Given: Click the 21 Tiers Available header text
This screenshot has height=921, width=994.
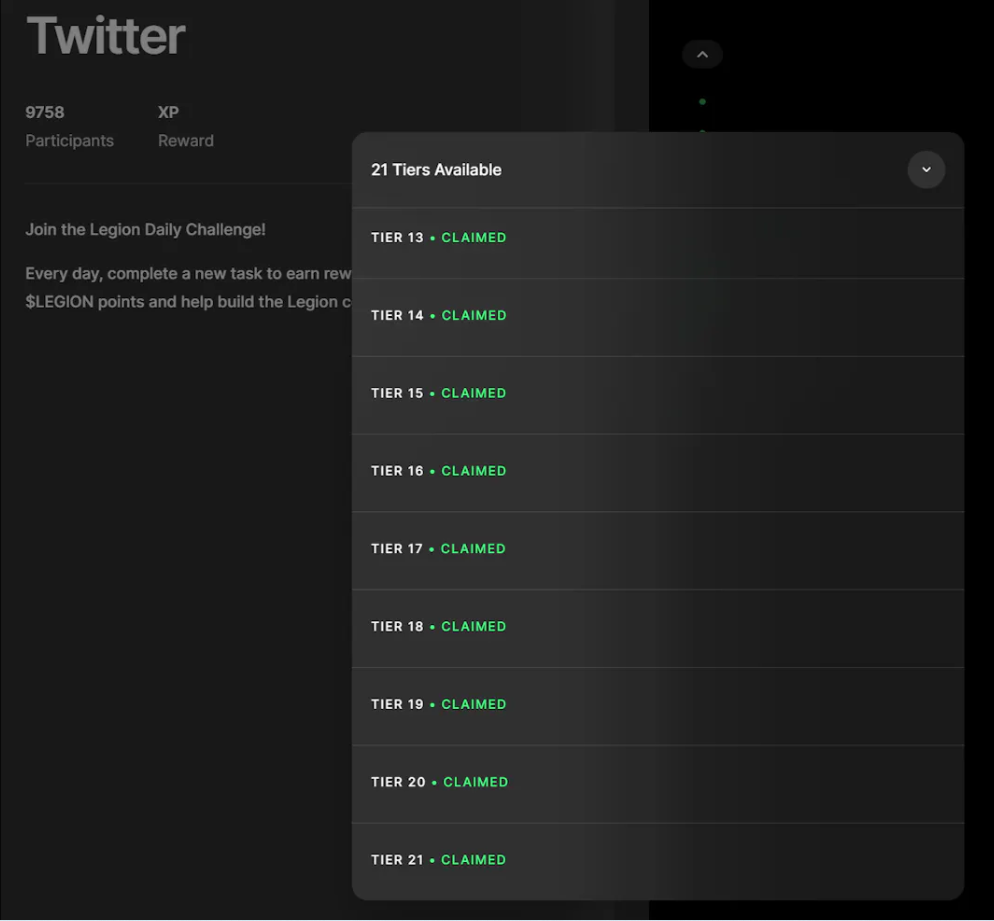Looking at the screenshot, I should pos(436,170).
